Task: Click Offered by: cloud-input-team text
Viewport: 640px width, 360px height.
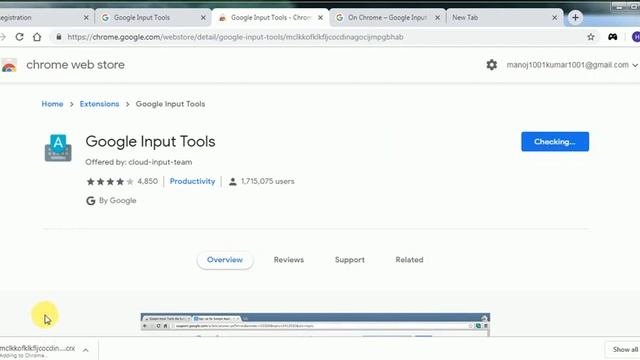Action: pyautogui.click(x=139, y=162)
